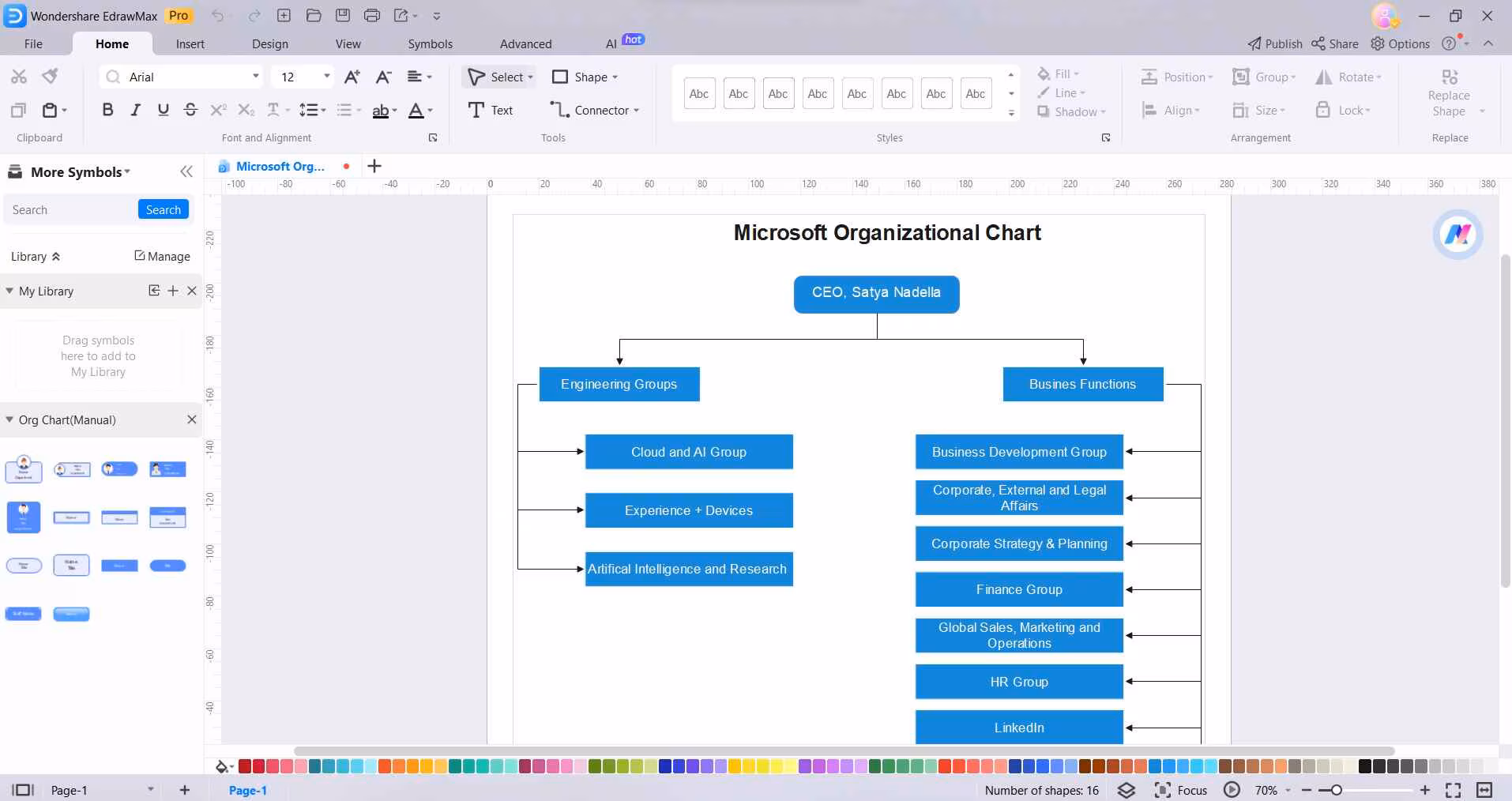
Task: Switch to the Symbols tab
Action: pos(431,44)
